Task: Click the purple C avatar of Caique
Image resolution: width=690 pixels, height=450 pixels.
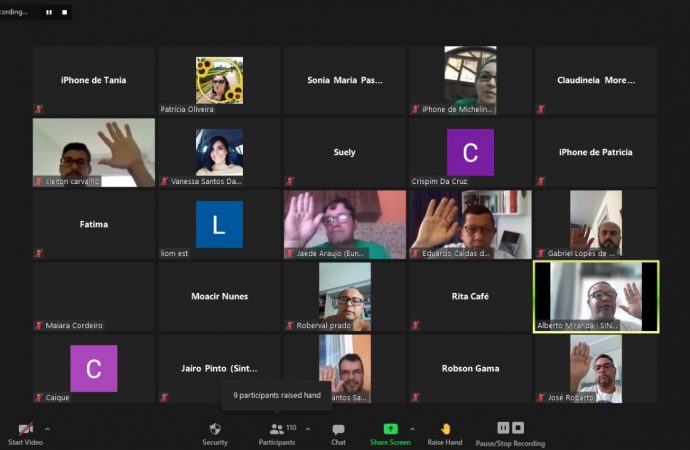Action: pos(94,369)
